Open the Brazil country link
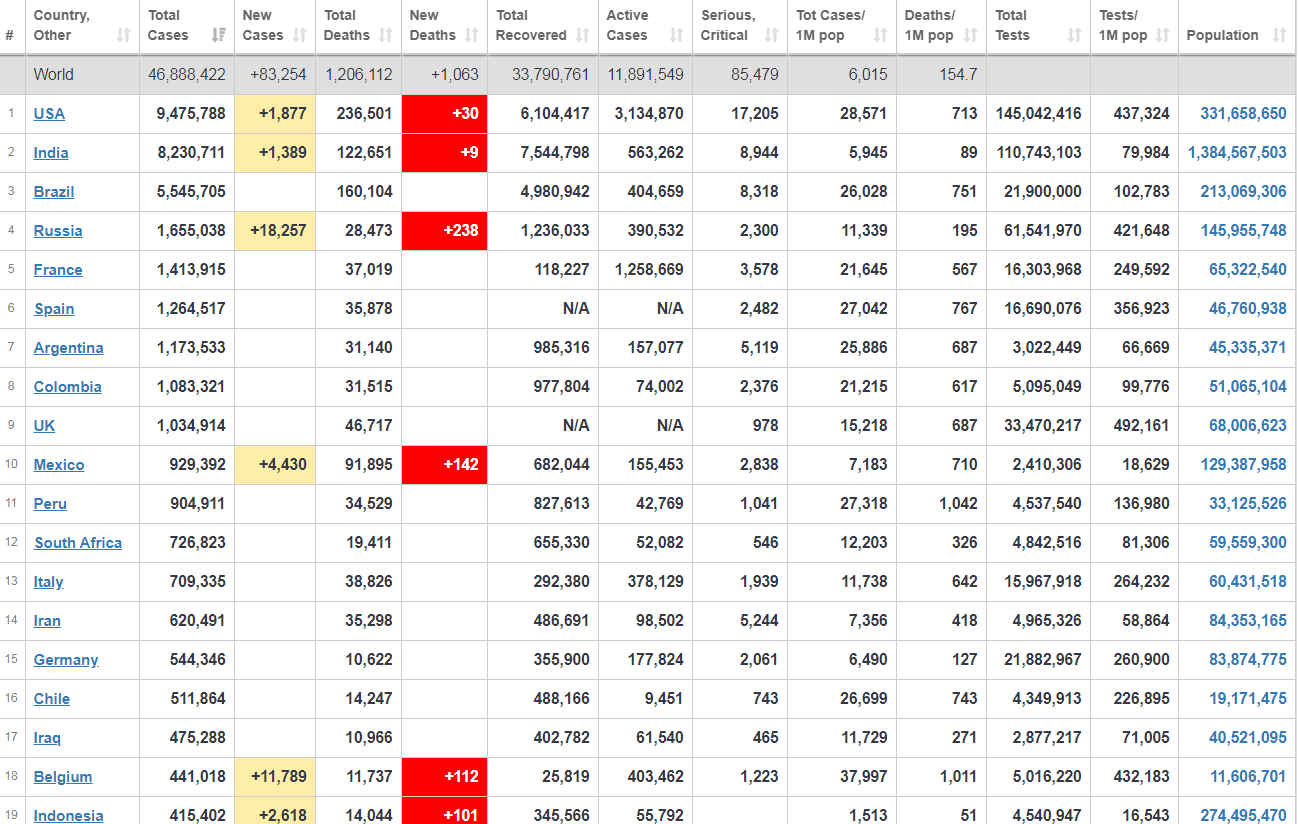 [x=54, y=192]
